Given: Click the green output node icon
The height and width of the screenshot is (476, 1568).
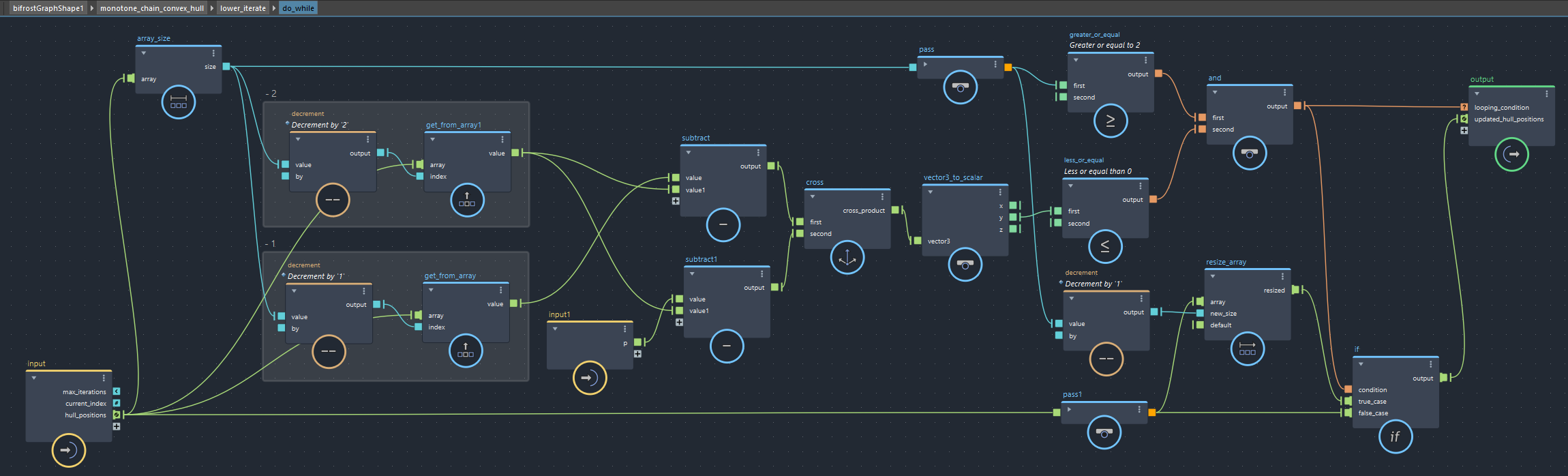Looking at the screenshot, I should [x=1511, y=154].
